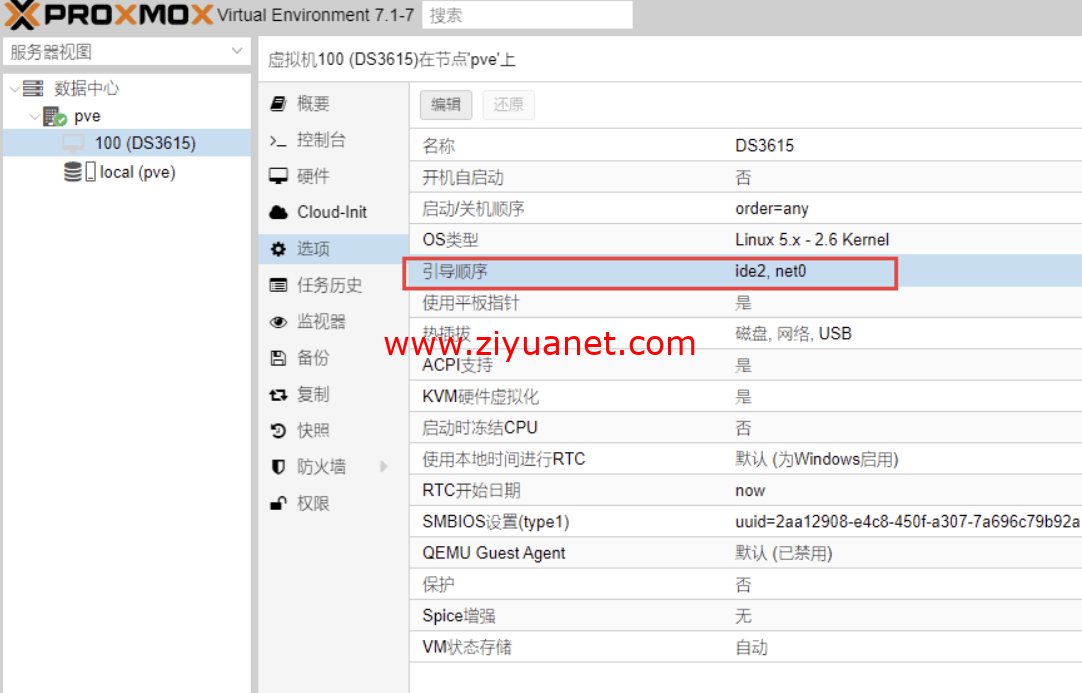Click the Cloud-Init cloud icon
The height and width of the screenshot is (693, 1082).
(x=278, y=213)
